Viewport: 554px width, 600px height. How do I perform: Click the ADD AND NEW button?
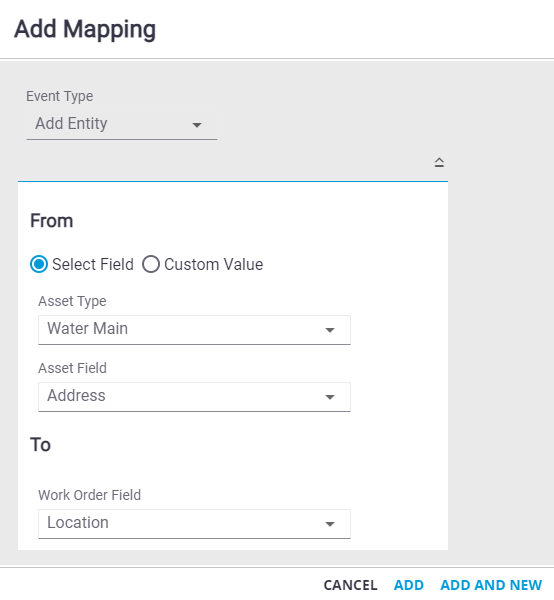(491, 585)
